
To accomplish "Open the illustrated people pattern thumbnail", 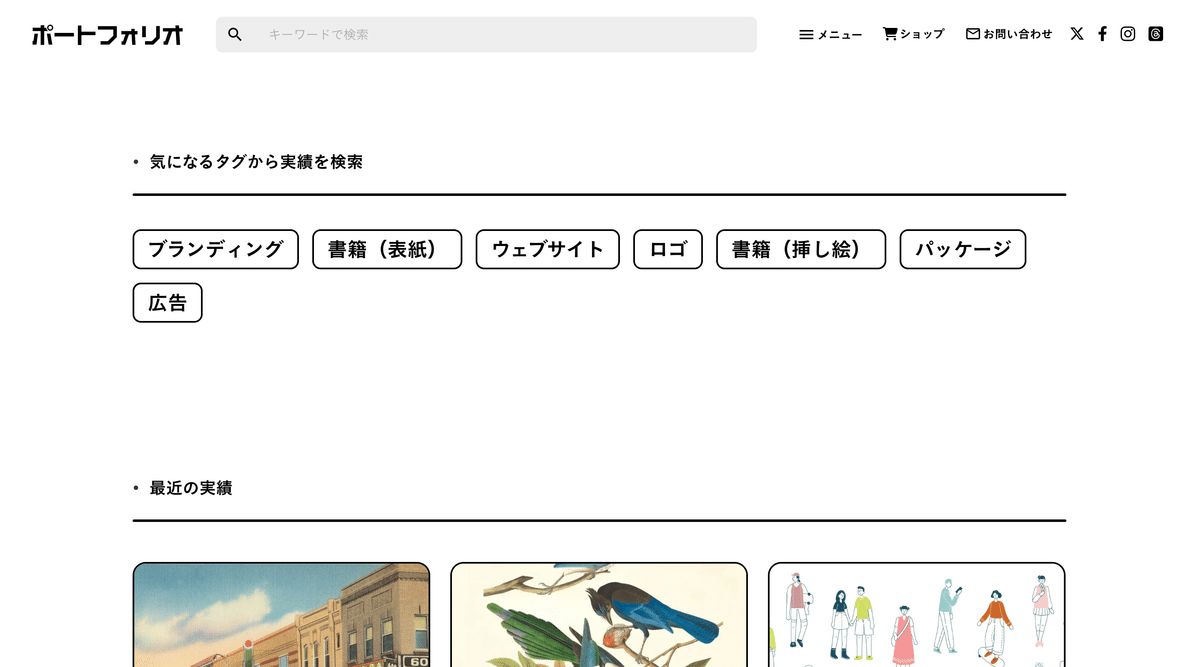I will click(x=917, y=614).
